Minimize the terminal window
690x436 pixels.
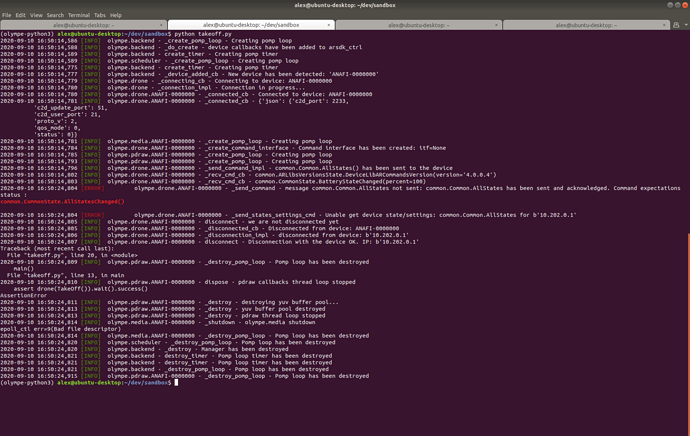point(670,5)
